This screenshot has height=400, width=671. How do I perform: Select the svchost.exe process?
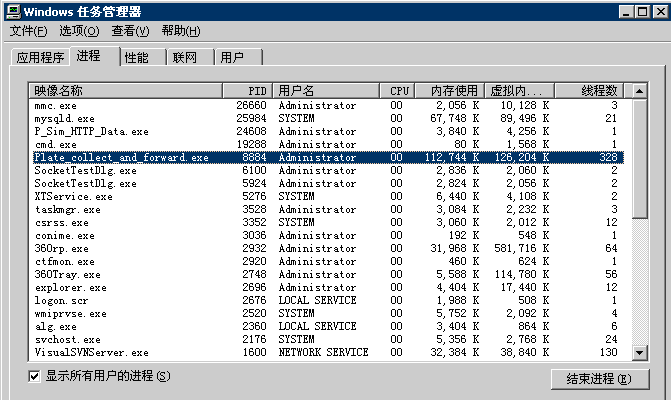(328, 339)
